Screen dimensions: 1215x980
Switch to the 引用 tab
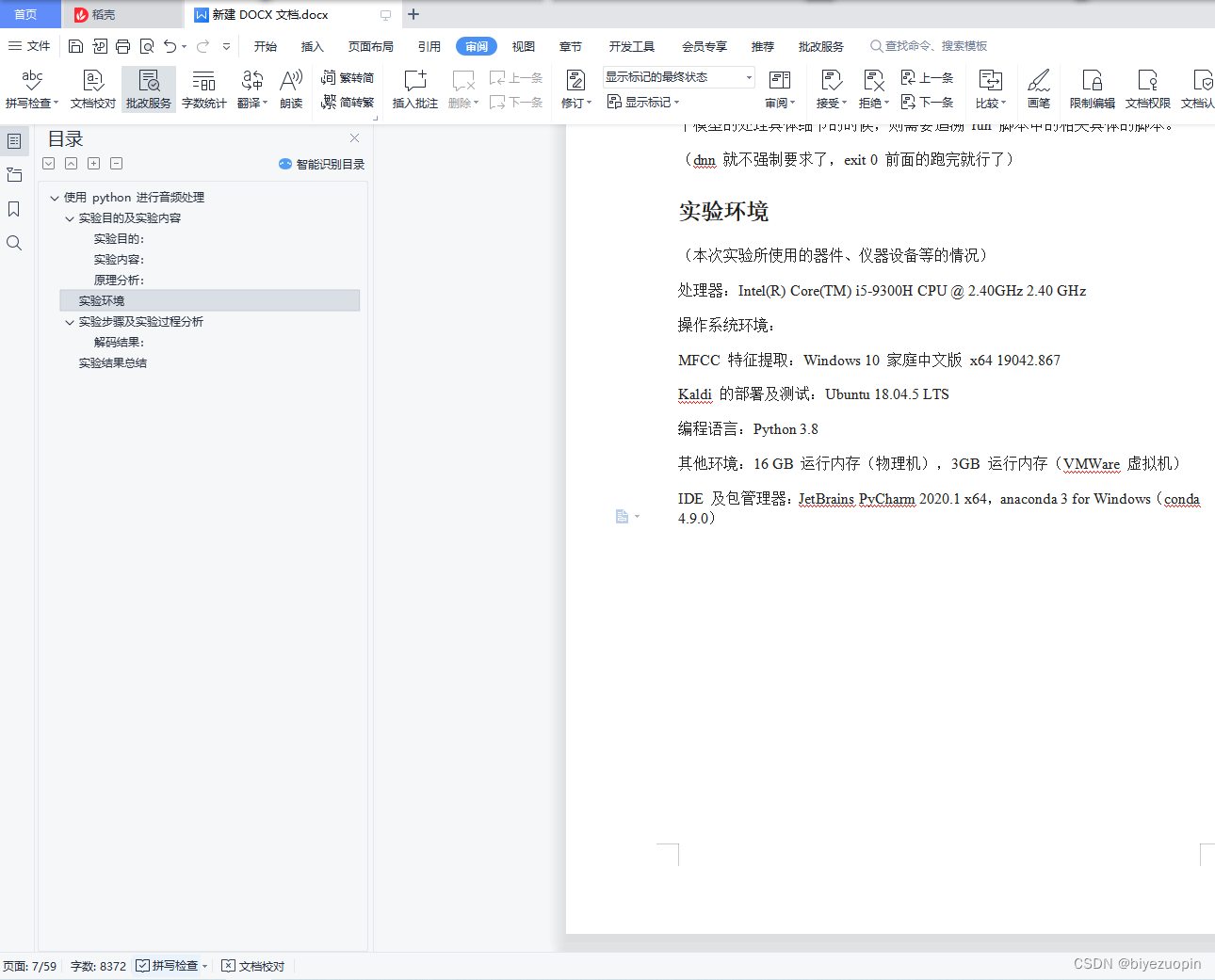429,46
